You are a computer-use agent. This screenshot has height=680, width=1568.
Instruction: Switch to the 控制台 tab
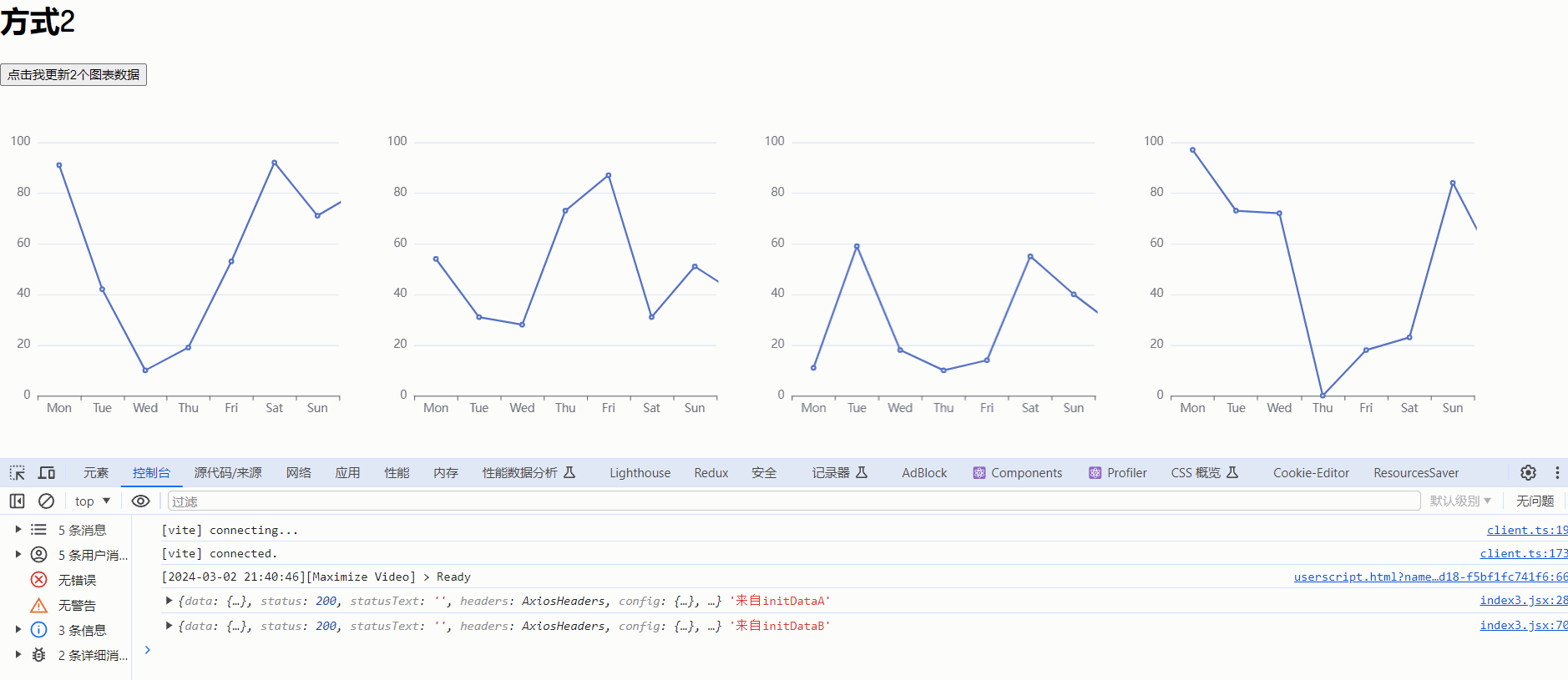[x=151, y=473]
